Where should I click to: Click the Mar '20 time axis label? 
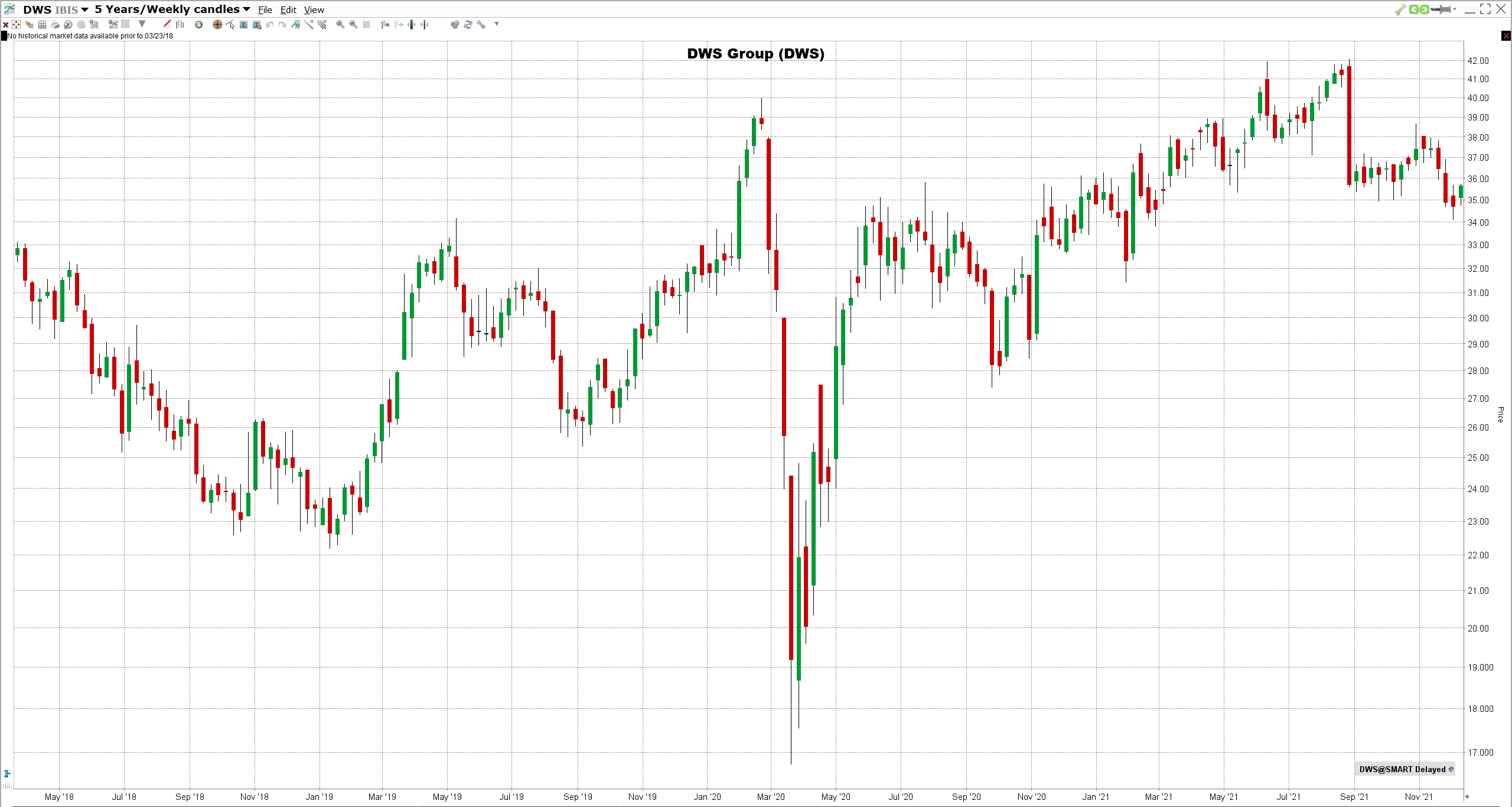click(x=771, y=797)
